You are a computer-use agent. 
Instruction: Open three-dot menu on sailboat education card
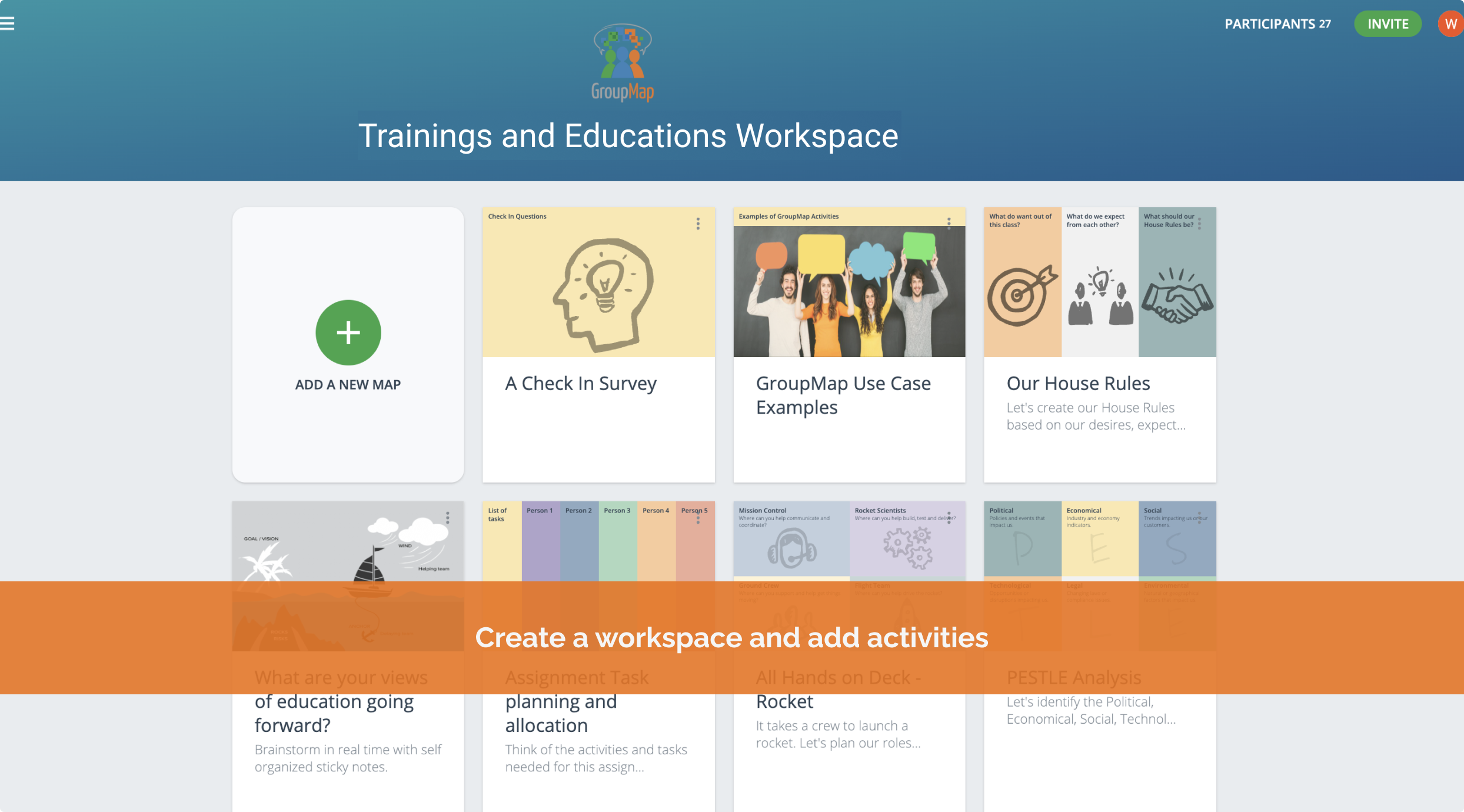pos(448,518)
